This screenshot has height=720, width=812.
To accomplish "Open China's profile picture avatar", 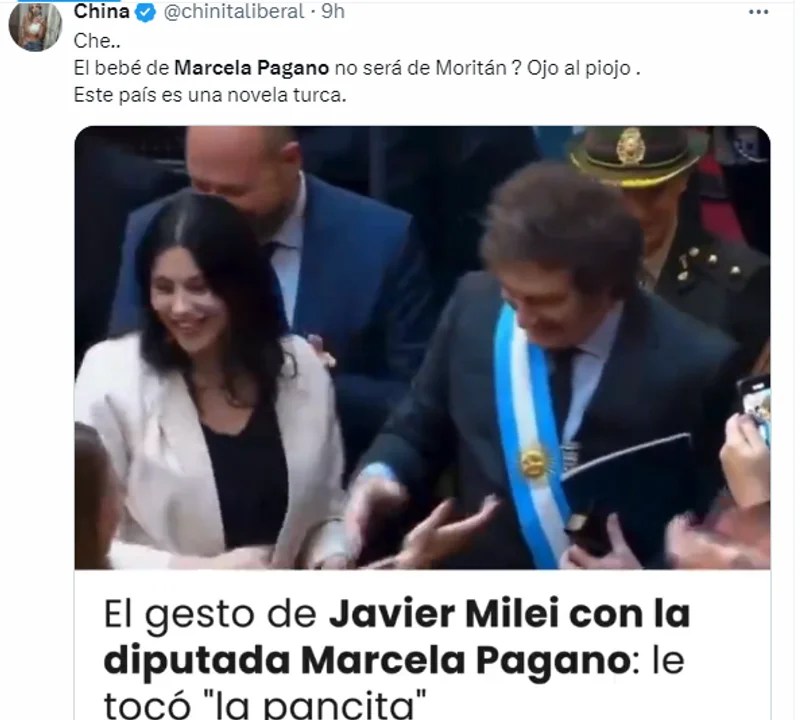I will tap(35, 24).
